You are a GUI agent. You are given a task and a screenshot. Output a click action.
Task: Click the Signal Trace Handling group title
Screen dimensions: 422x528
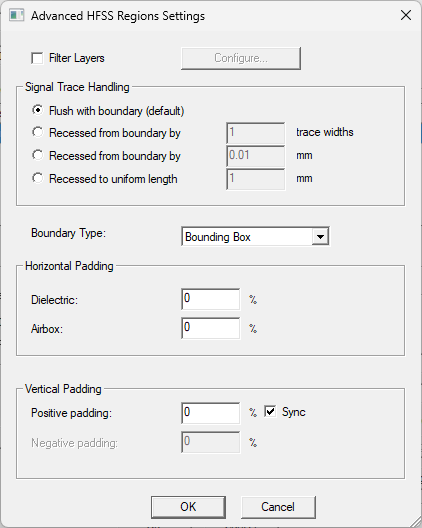click(x=77, y=87)
